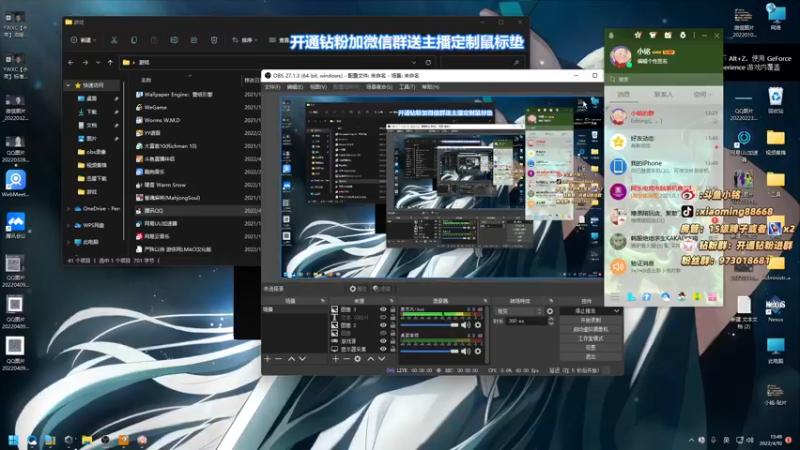This screenshot has height=450, width=800.
Task: Open 桌面音频 audio settings gear
Action: point(478,351)
